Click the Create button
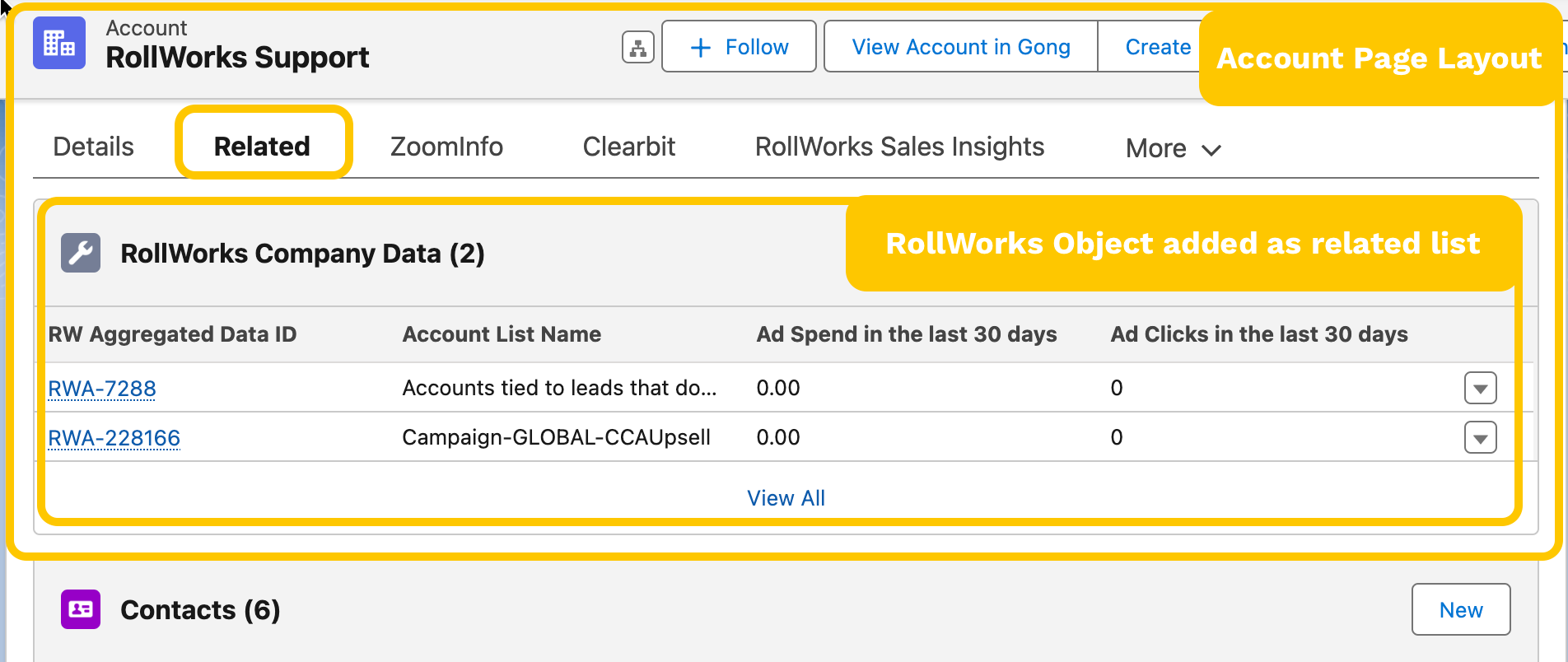The width and height of the screenshot is (1568, 662). [x=1156, y=47]
